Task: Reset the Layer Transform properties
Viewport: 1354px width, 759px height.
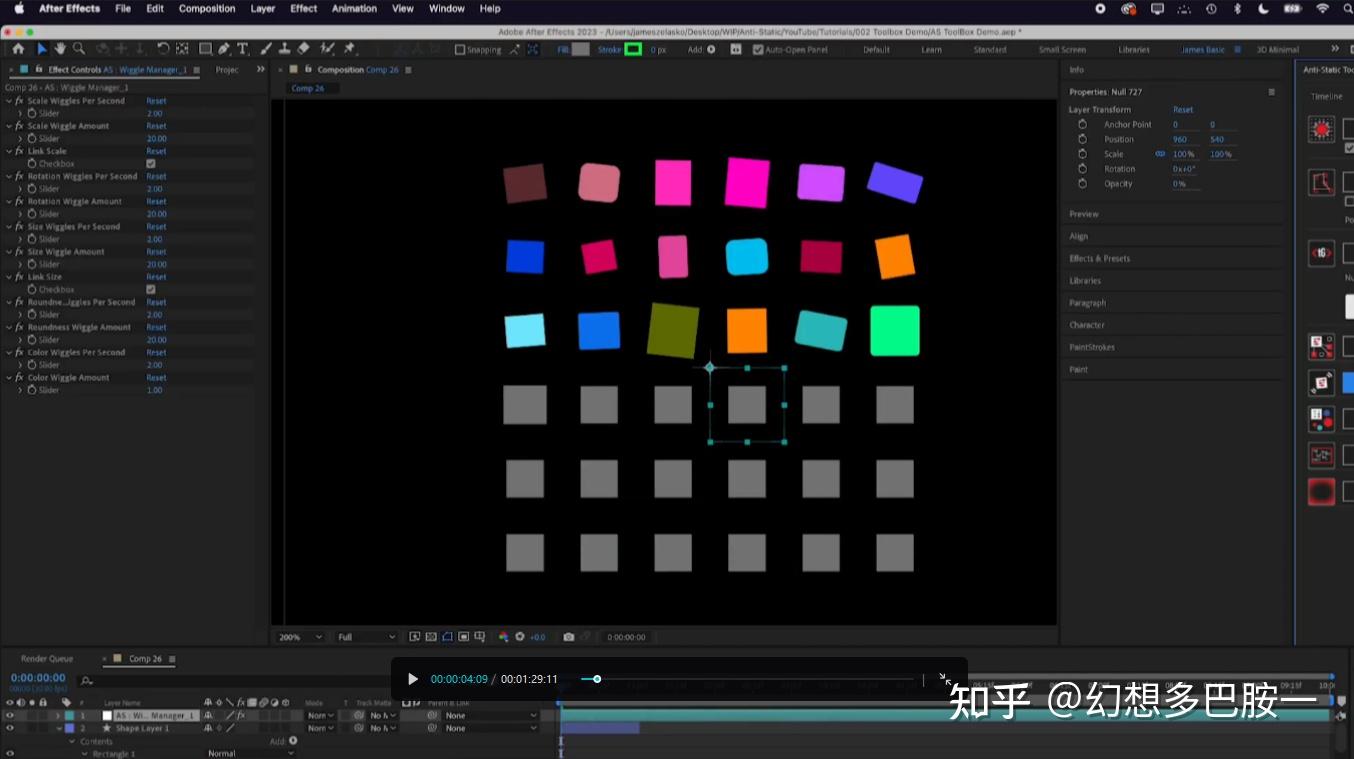Action: pyautogui.click(x=1183, y=110)
